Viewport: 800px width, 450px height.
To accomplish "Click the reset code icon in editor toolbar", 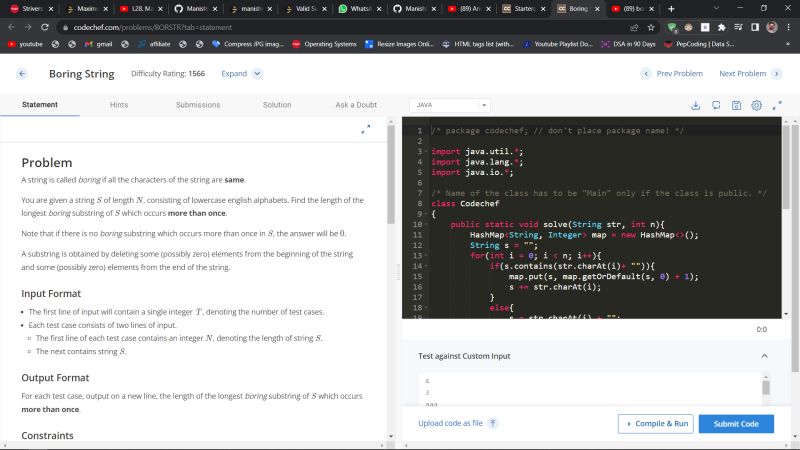I will coord(716,105).
